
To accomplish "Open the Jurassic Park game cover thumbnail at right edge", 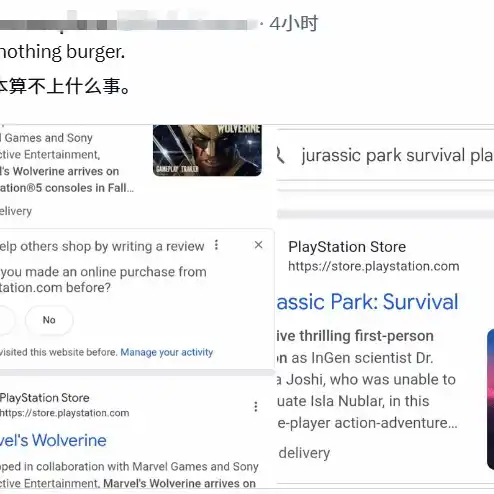I will 490,400.
